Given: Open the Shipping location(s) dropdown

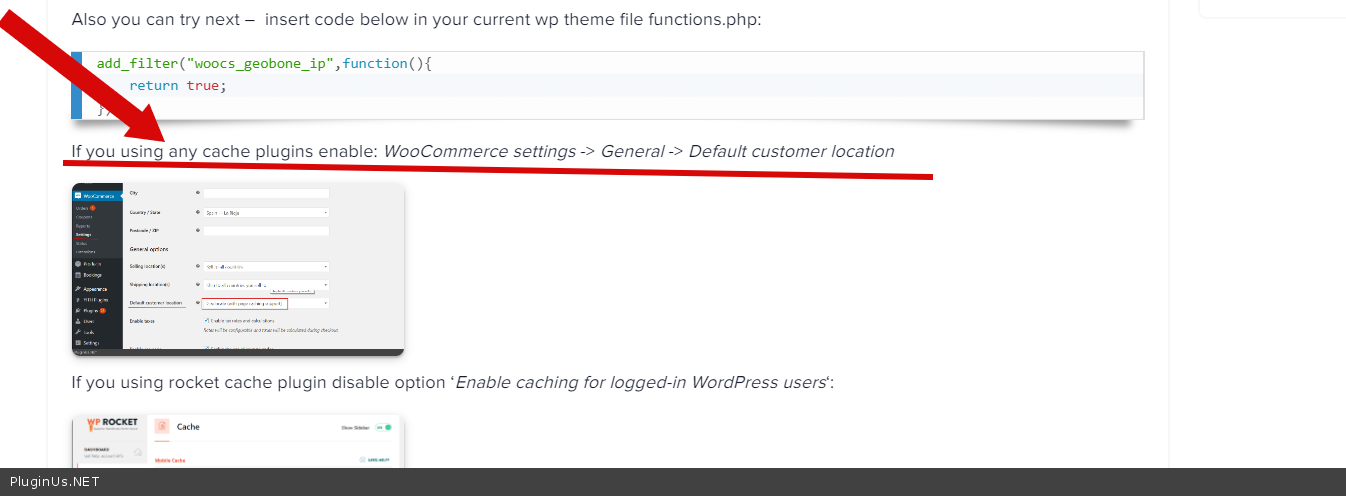Looking at the screenshot, I should (266, 285).
